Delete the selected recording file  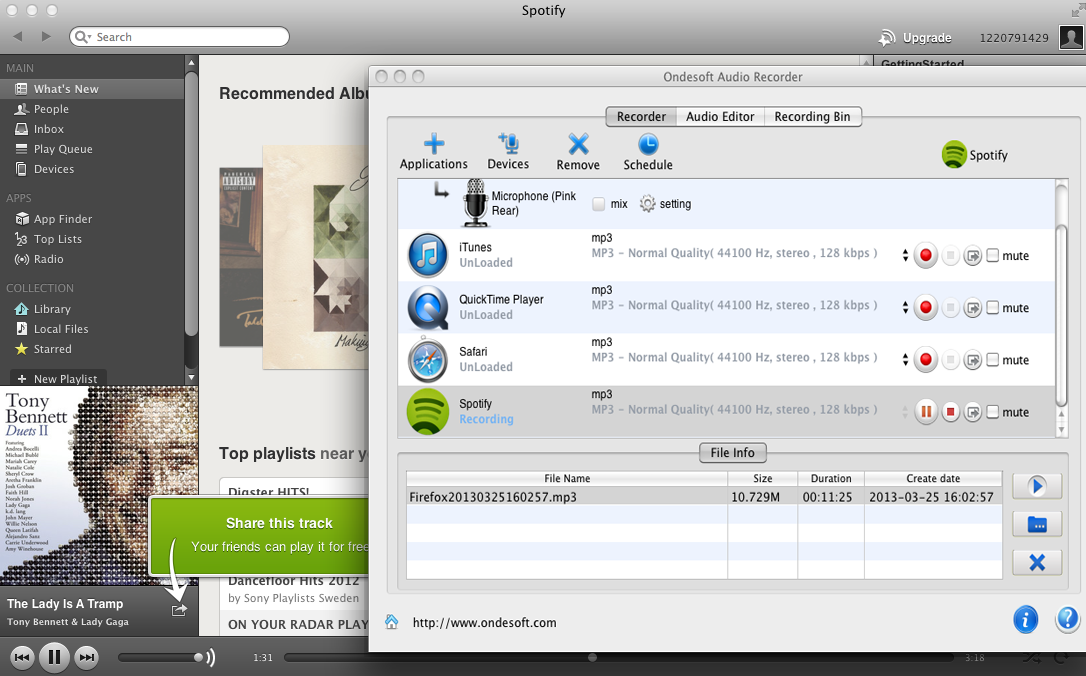click(x=1037, y=562)
